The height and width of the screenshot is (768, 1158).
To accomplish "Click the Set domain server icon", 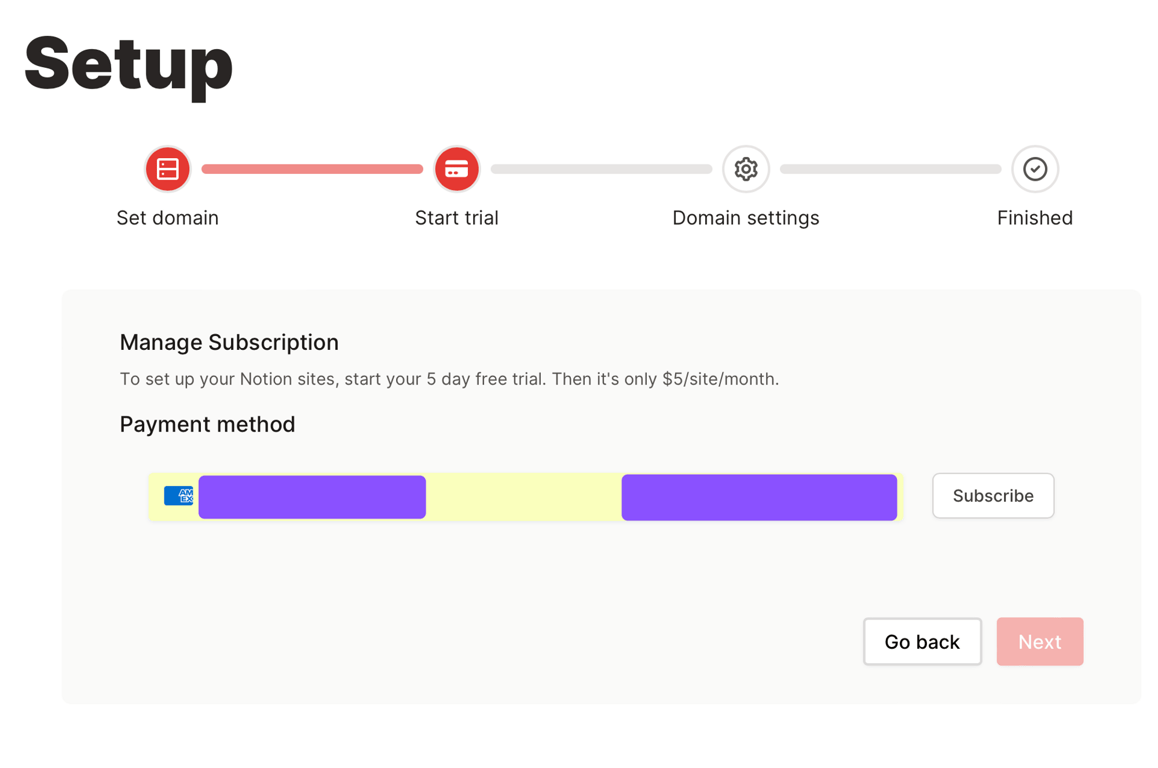I will [168, 169].
